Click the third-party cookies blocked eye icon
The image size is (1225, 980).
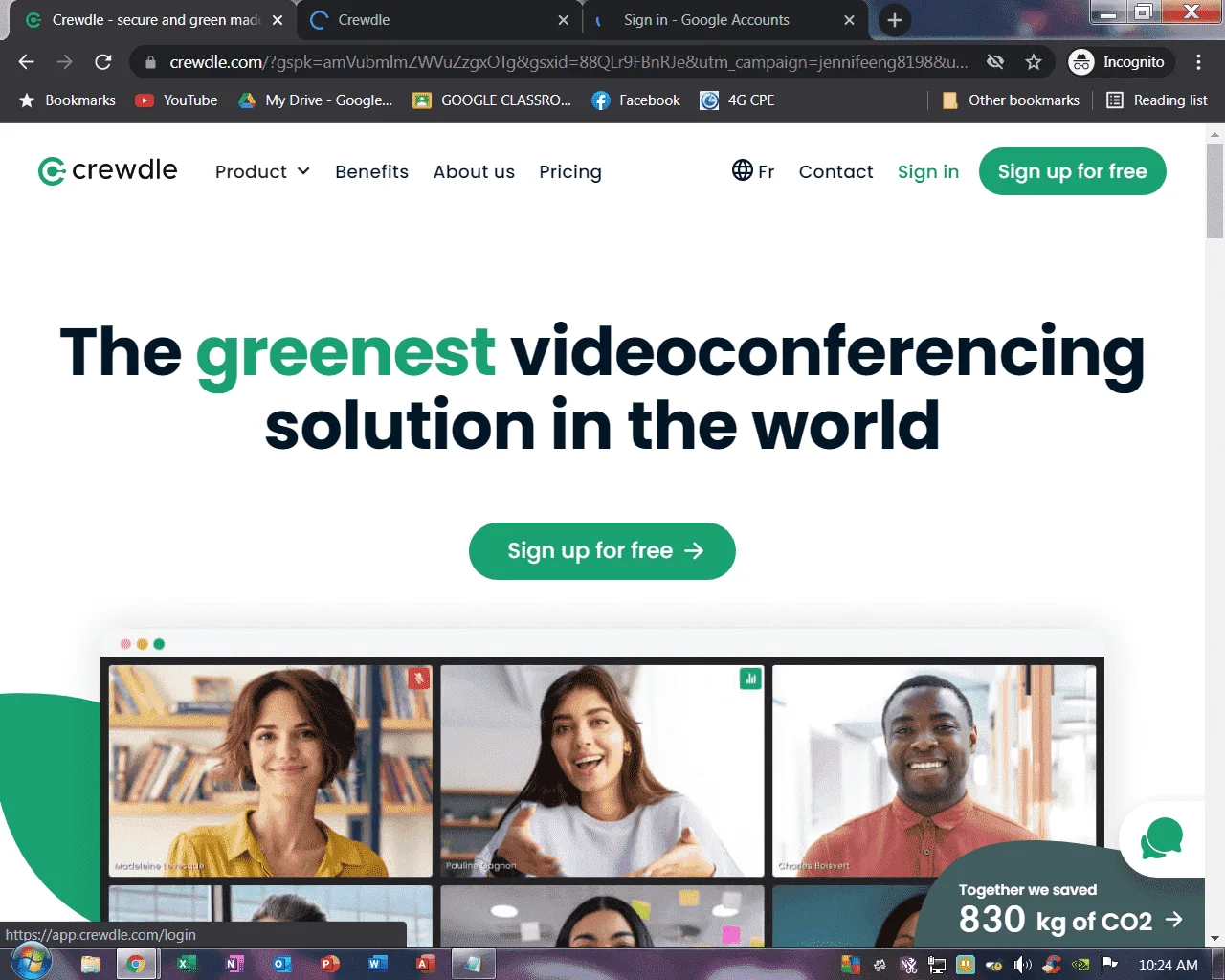coord(995,62)
